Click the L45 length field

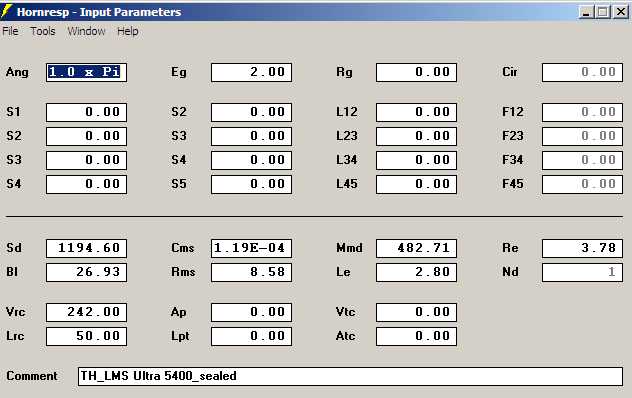[x=416, y=184]
